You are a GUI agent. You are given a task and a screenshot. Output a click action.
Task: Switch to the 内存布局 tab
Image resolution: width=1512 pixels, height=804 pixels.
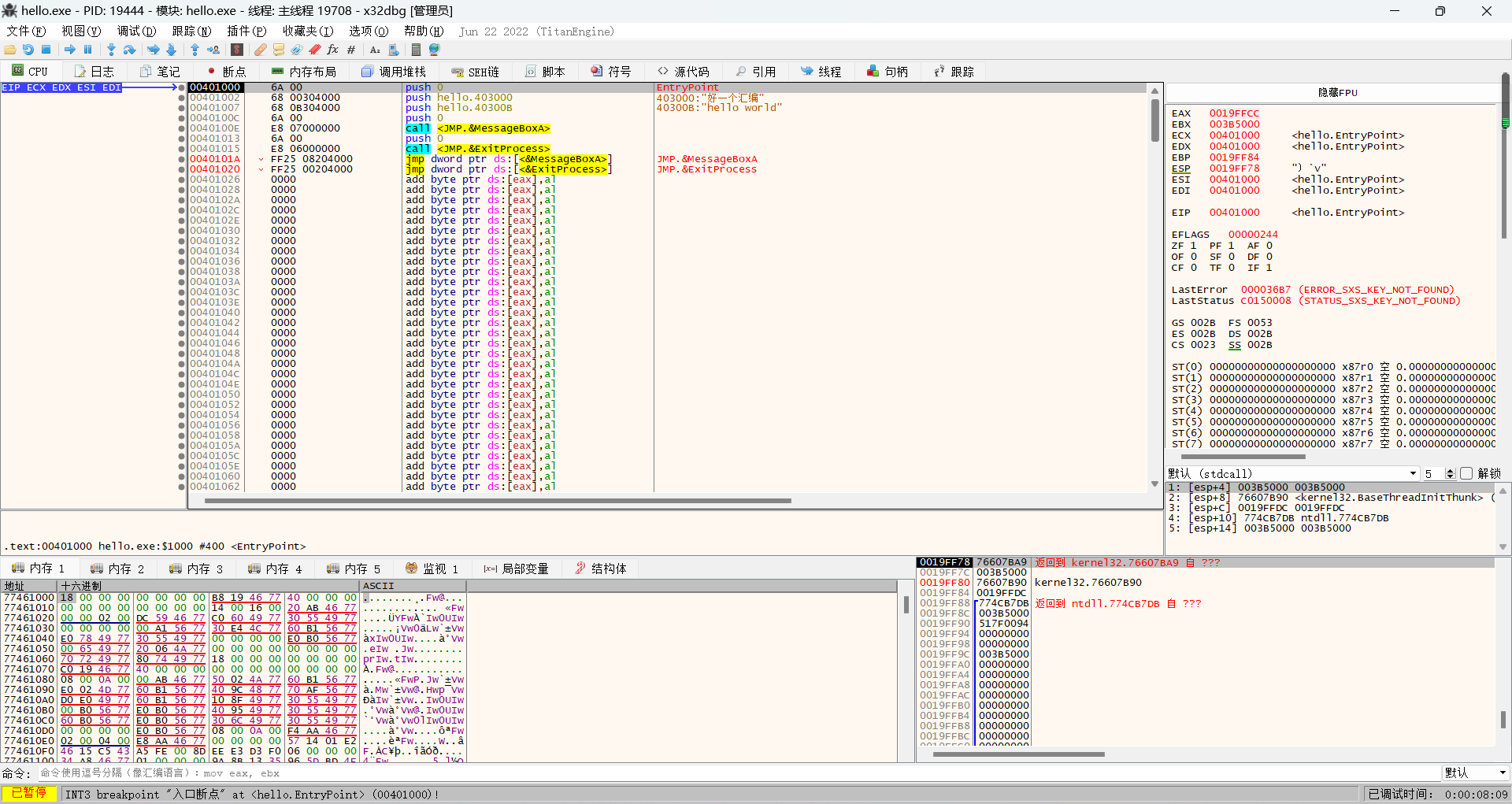pyautogui.click(x=304, y=71)
